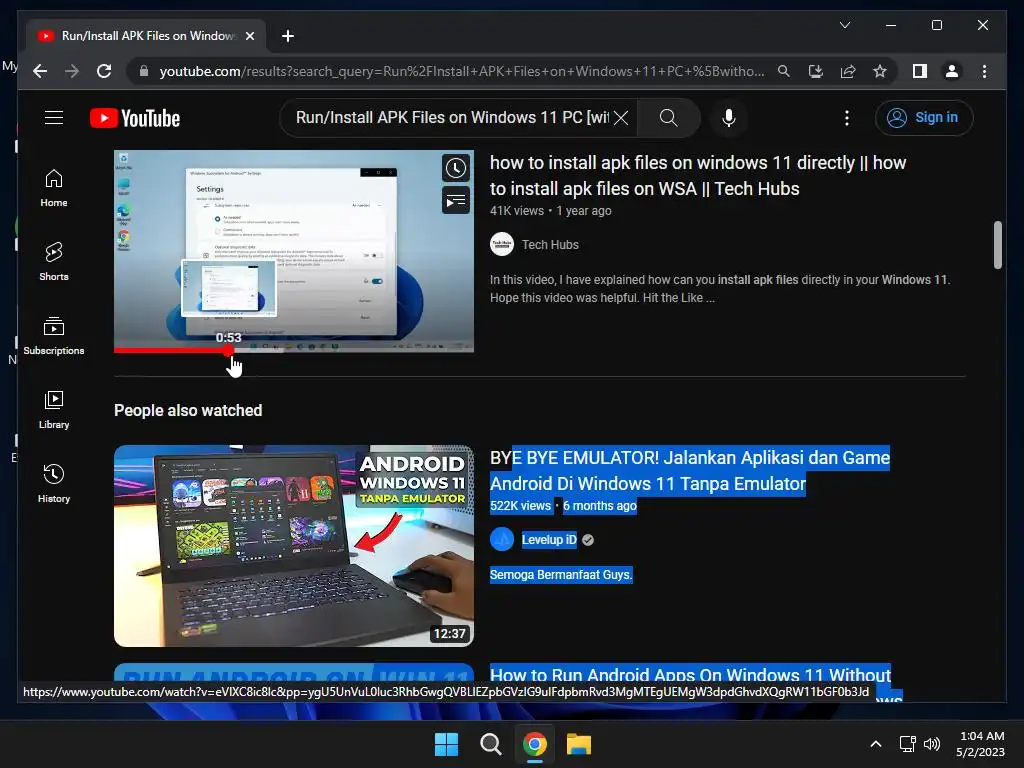Open Shorts in the YouTube sidebar
This screenshot has width=1024, height=768.
(54, 262)
